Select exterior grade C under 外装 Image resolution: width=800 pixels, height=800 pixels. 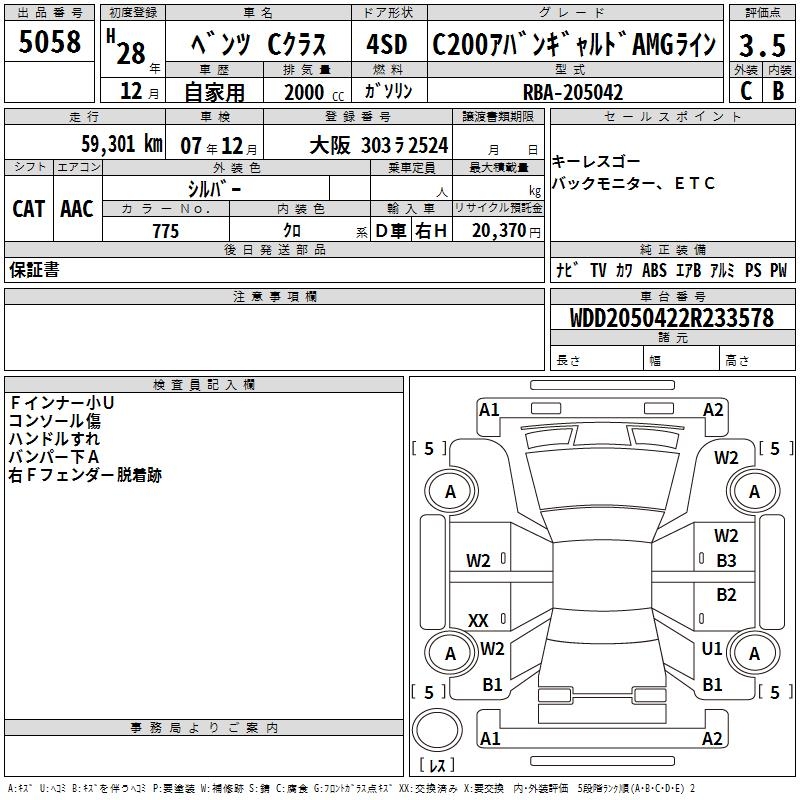(746, 91)
